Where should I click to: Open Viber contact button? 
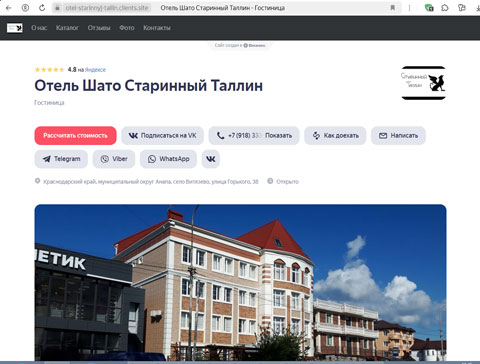coord(114,159)
